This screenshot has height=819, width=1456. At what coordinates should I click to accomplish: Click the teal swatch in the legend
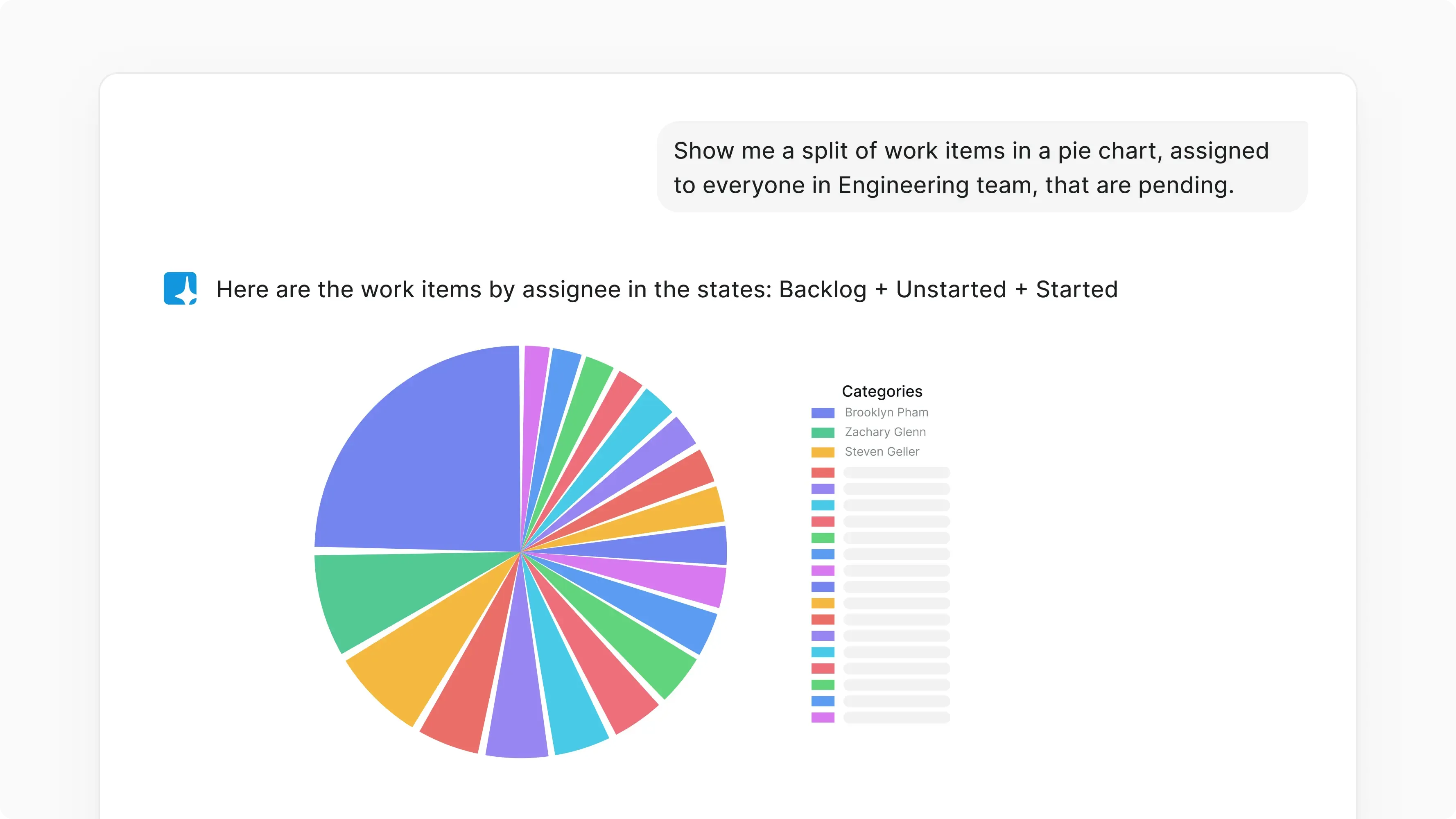pos(823,505)
